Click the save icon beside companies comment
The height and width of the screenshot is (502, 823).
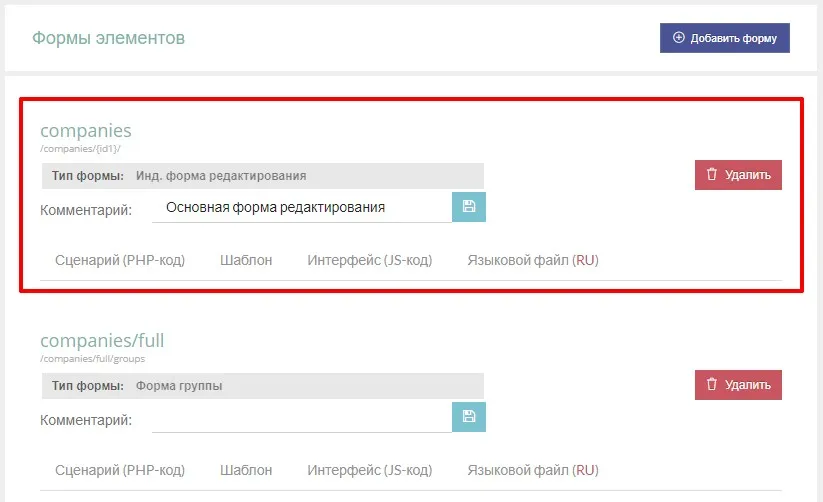469,207
